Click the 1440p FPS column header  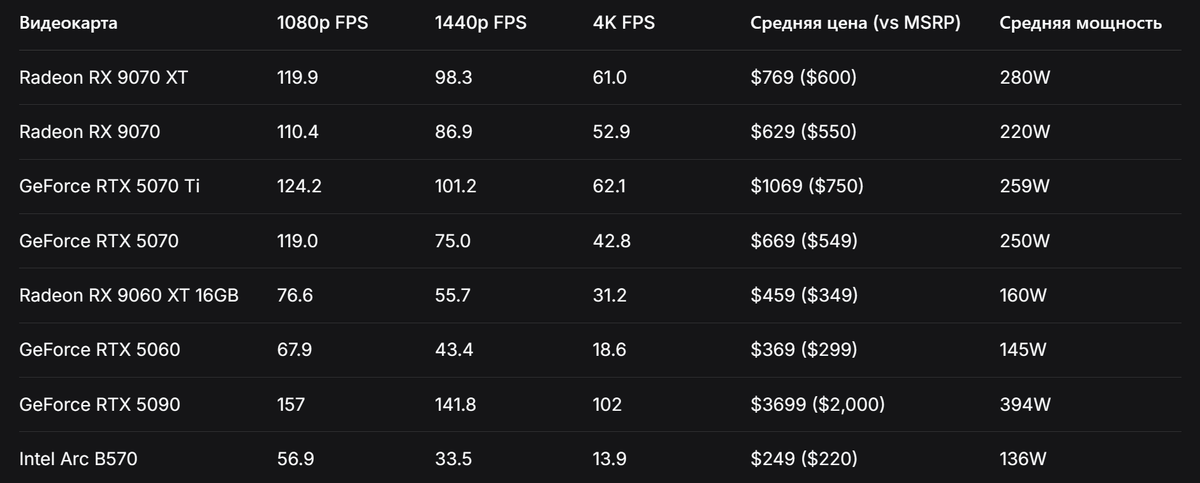(481, 23)
